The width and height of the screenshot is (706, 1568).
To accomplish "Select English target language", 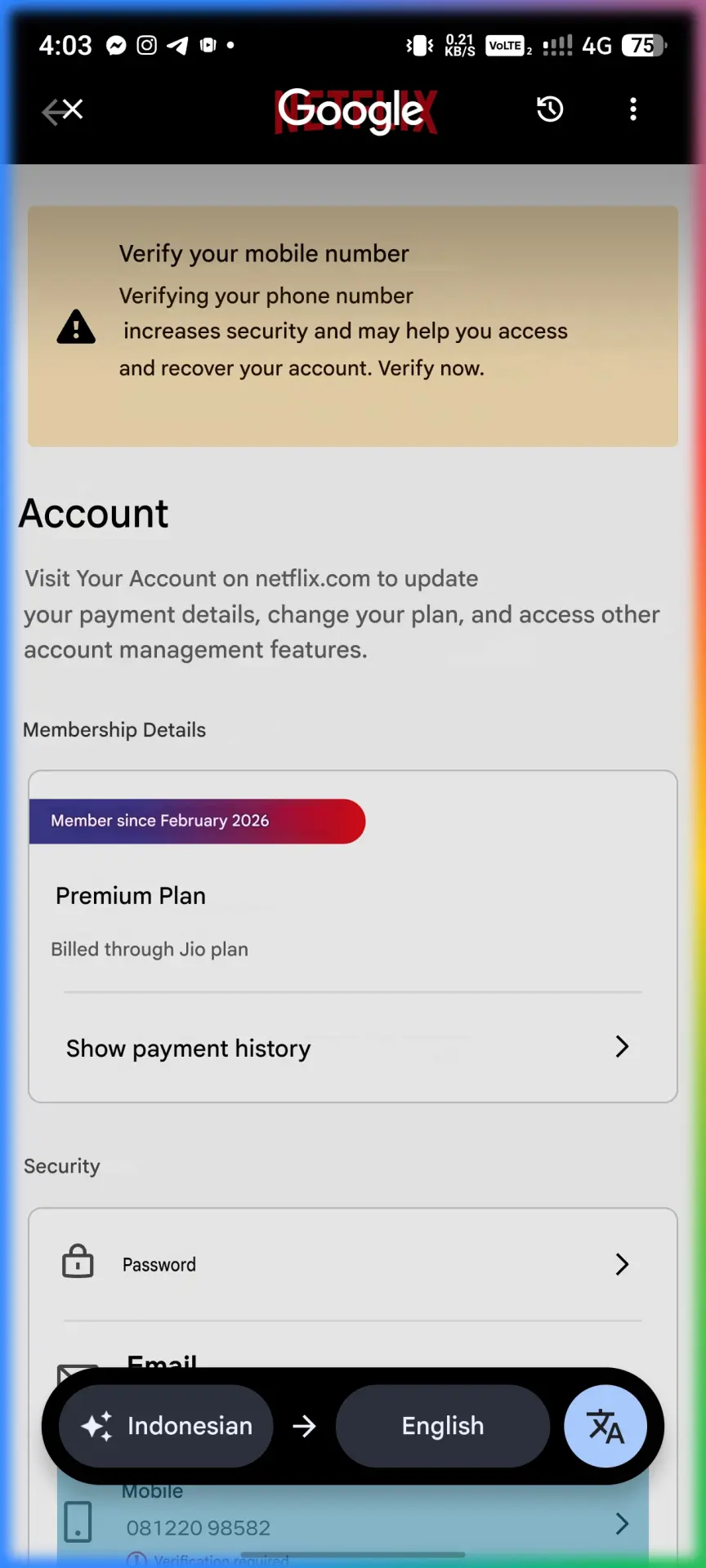I will 443,1426.
